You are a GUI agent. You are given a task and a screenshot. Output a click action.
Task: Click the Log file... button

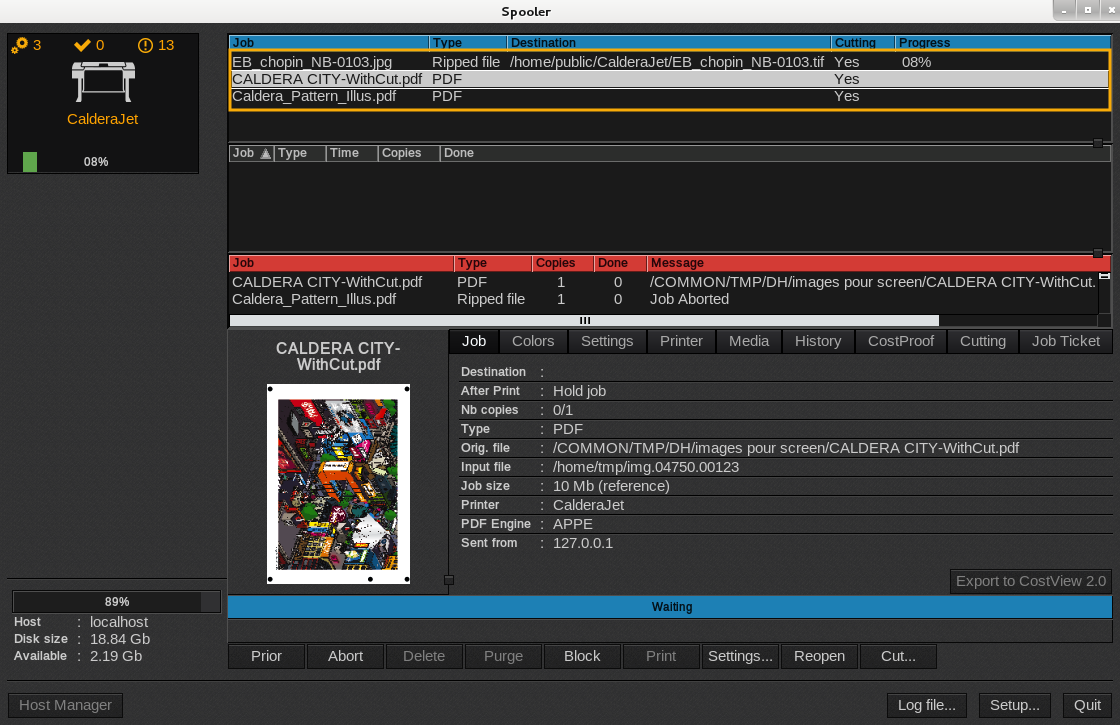(926, 705)
